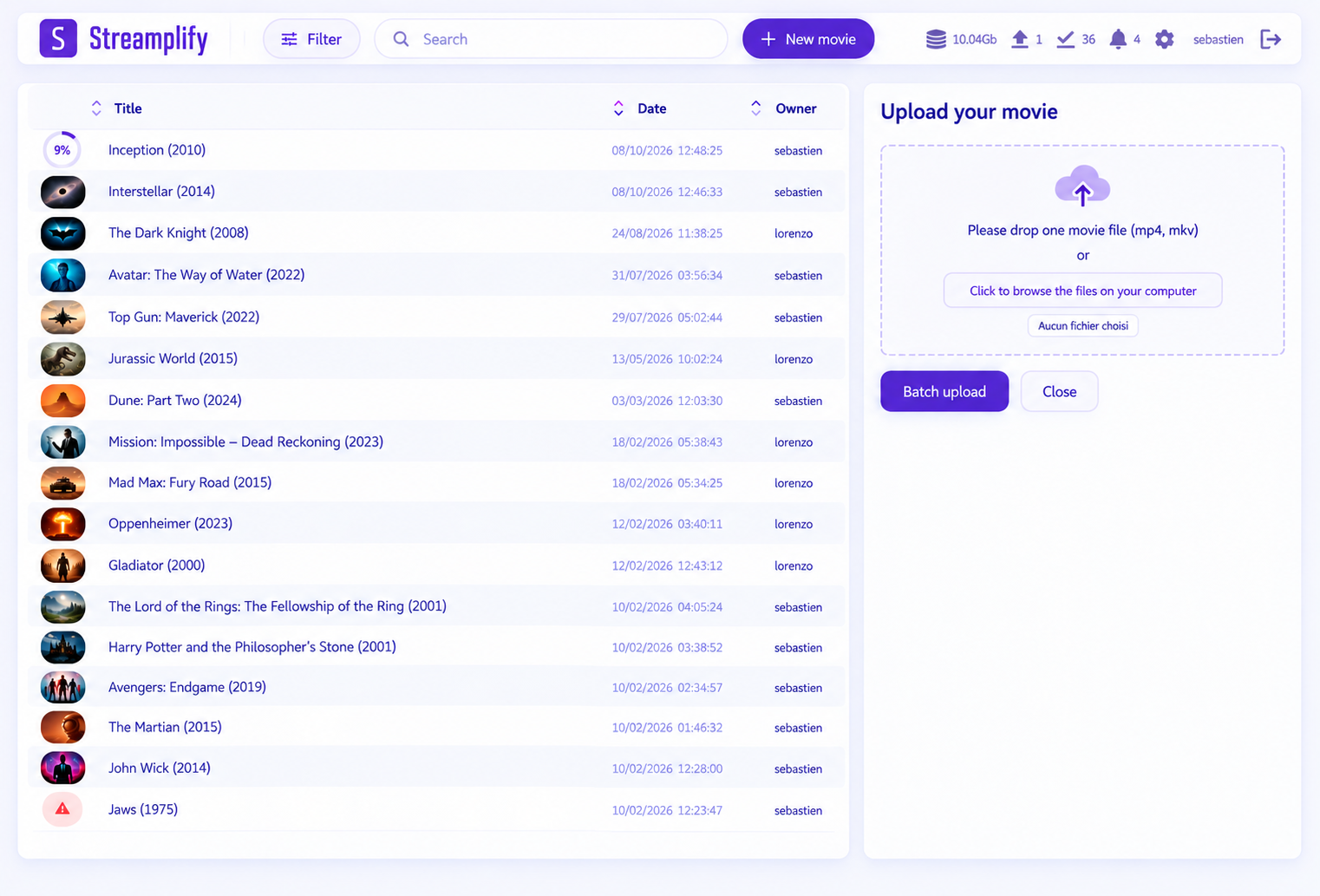Open the storage usage icon showing 10.04Gb
The height and width of the screenshot is (896, 1320).
tap(936, 39)
